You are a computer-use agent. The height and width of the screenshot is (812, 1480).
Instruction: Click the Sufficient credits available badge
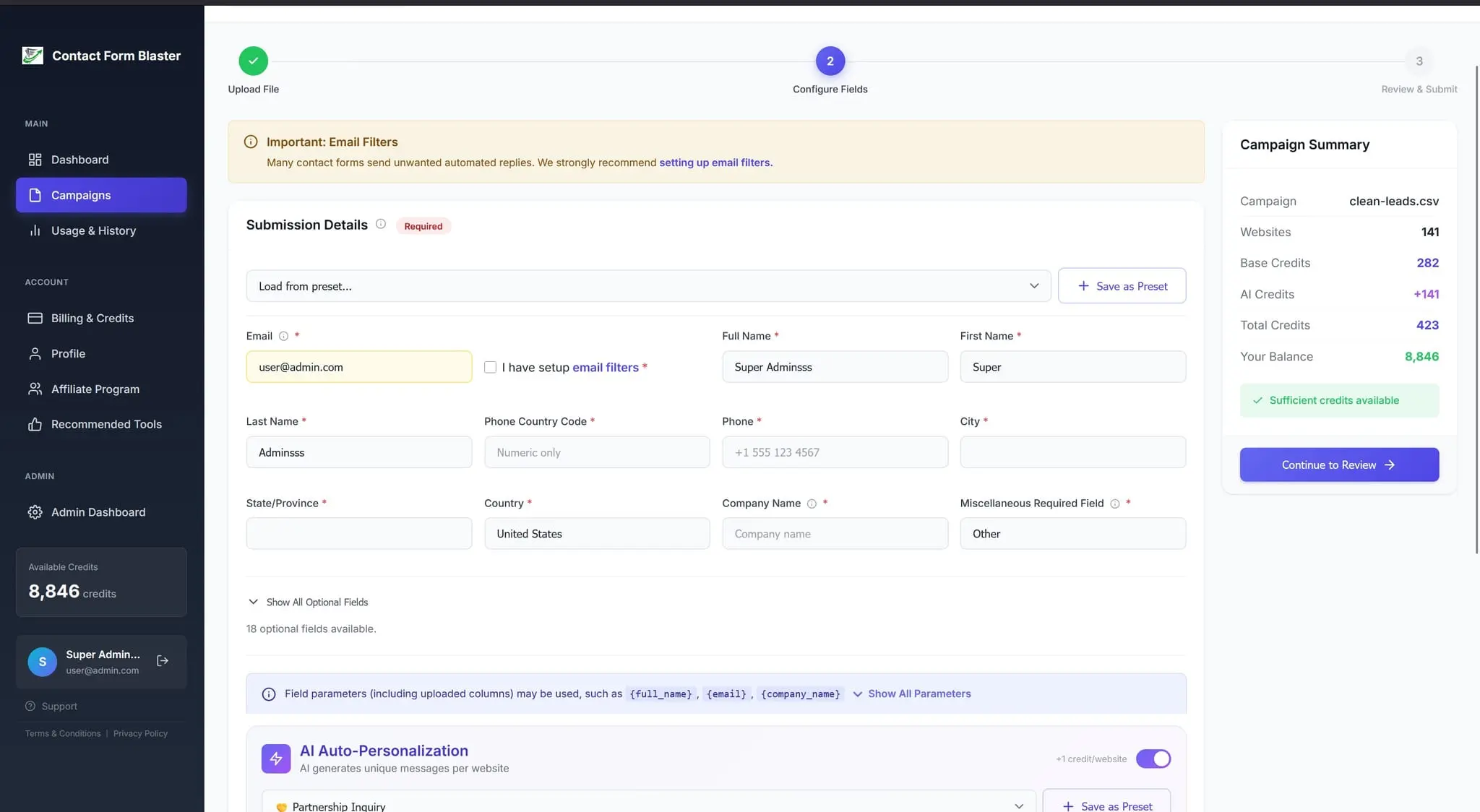1339,400
